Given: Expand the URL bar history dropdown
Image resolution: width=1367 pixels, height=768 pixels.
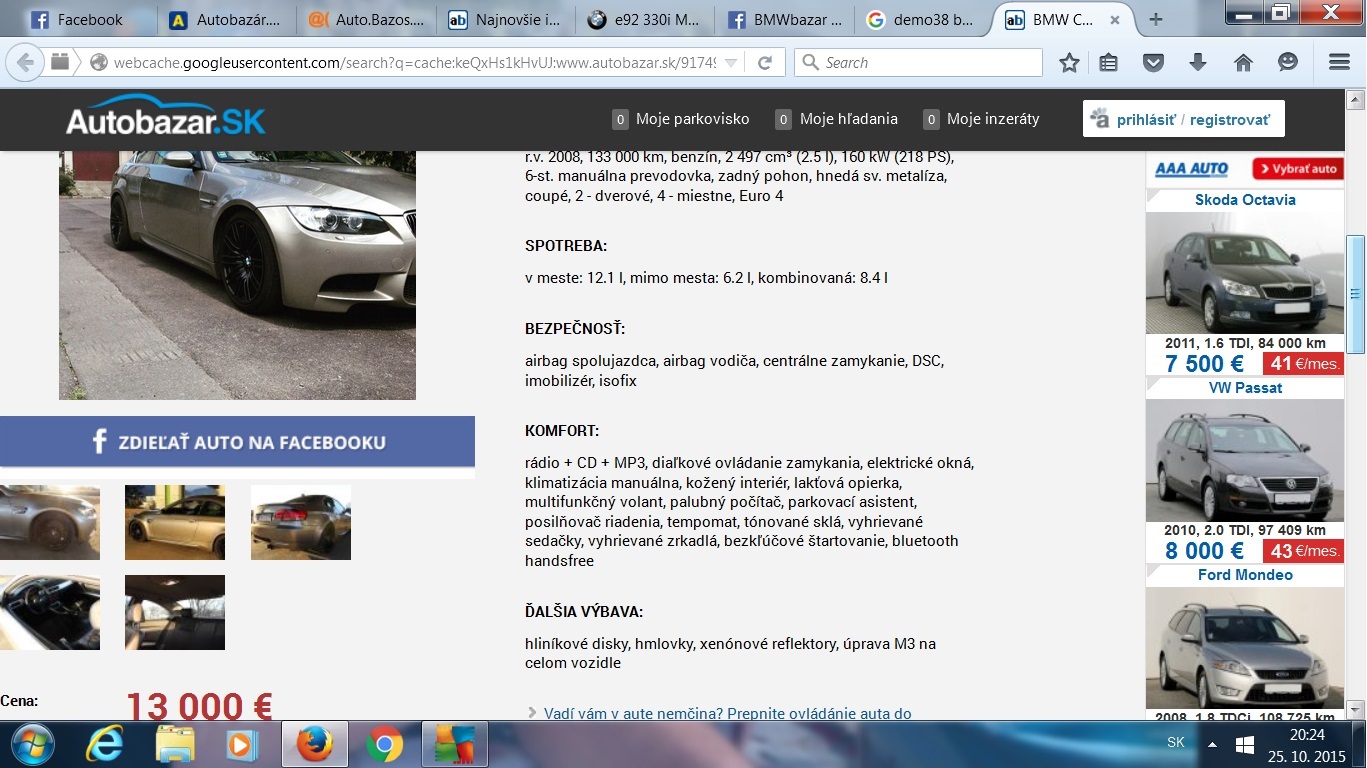Looking at the screenshot, I should point(731,63).
